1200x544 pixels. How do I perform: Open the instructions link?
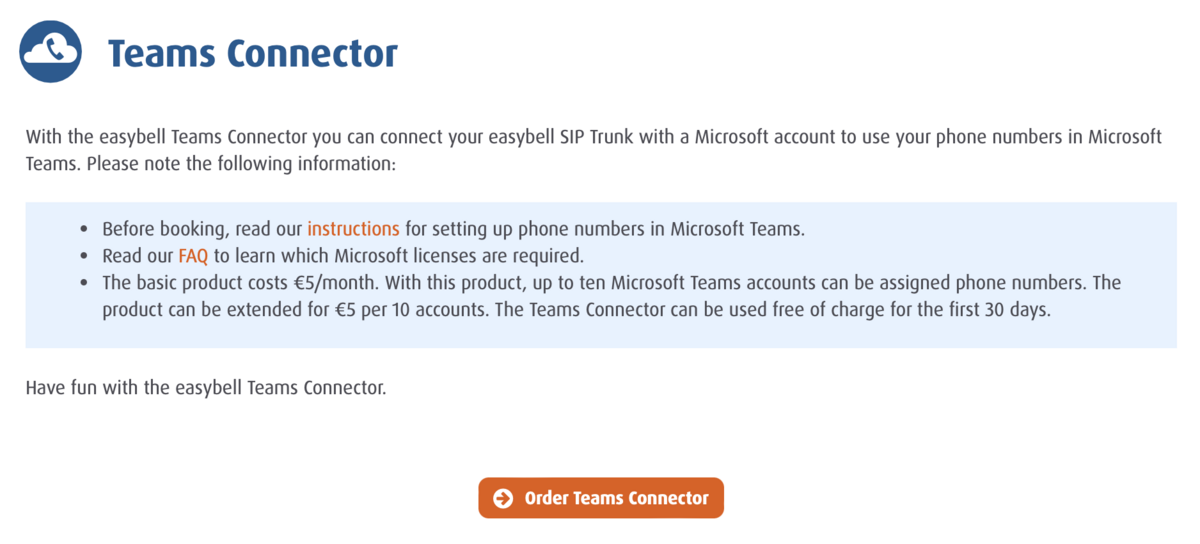353,229
